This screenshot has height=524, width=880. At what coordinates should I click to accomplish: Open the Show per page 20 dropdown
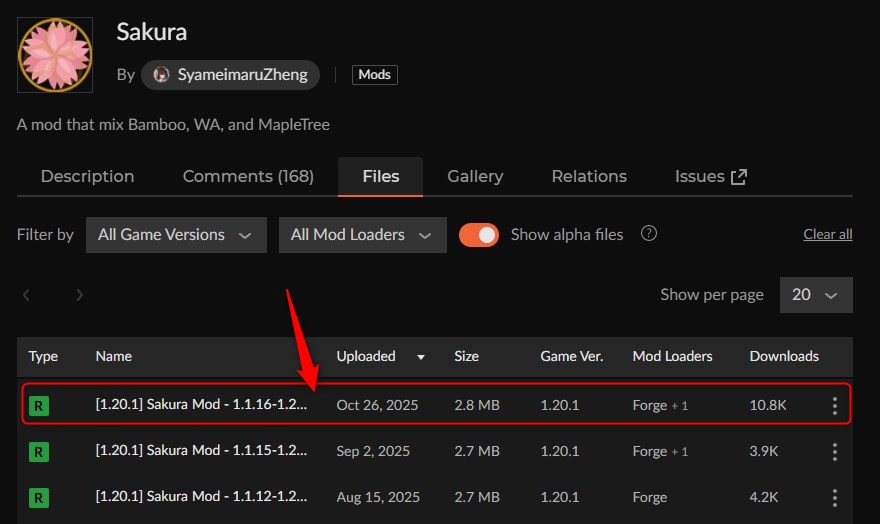(x=816, y=295)
